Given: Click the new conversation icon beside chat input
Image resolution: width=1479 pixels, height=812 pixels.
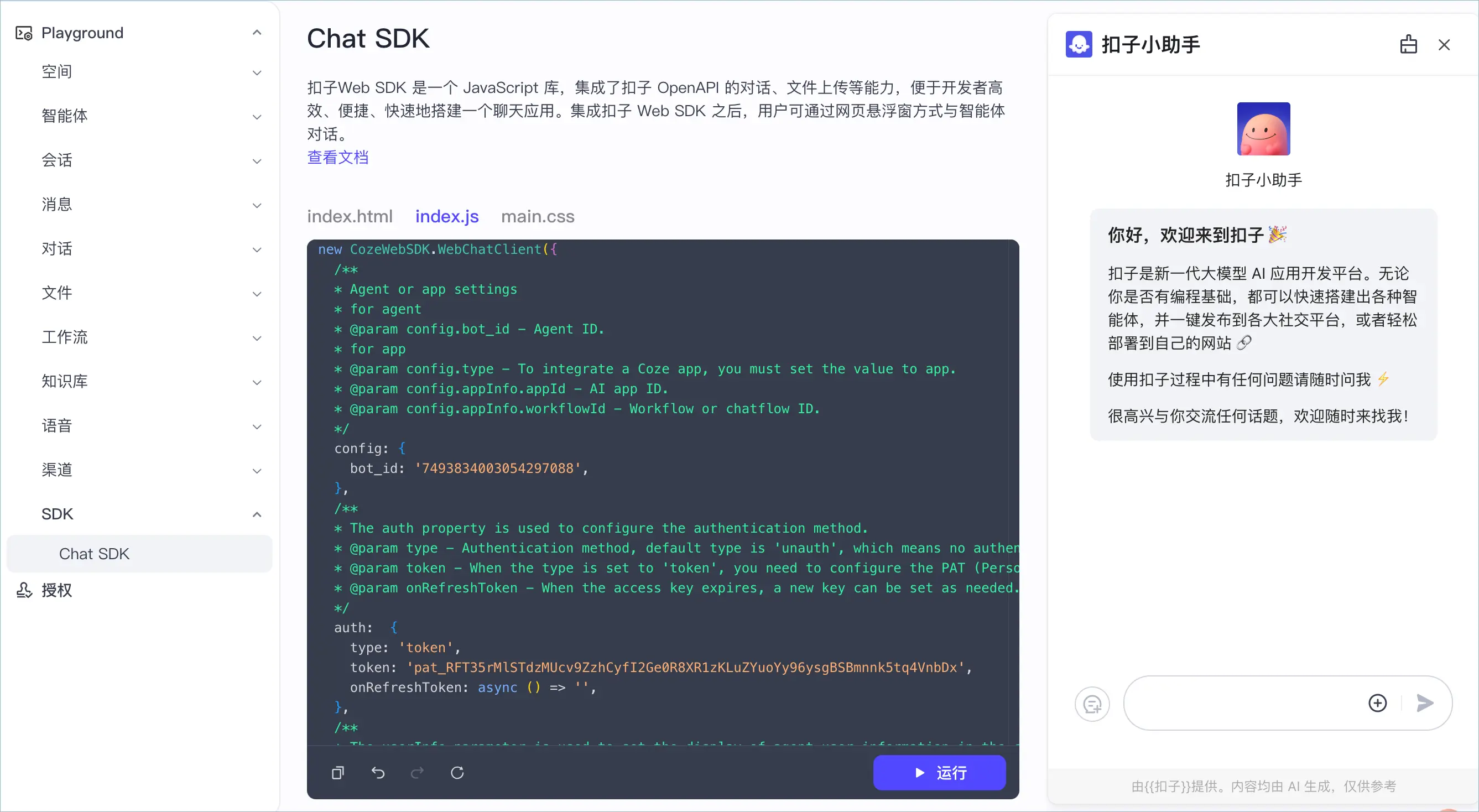Looking at the screenshot, I should pos(1092,704).
